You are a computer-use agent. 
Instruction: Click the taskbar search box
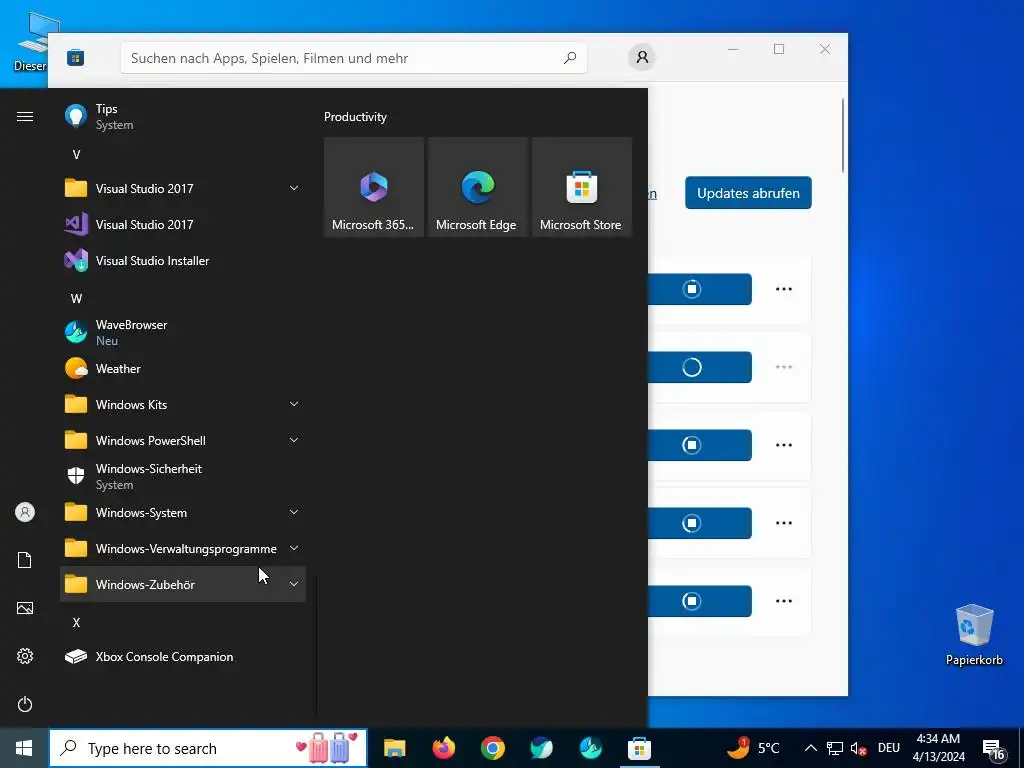[208, 748]
